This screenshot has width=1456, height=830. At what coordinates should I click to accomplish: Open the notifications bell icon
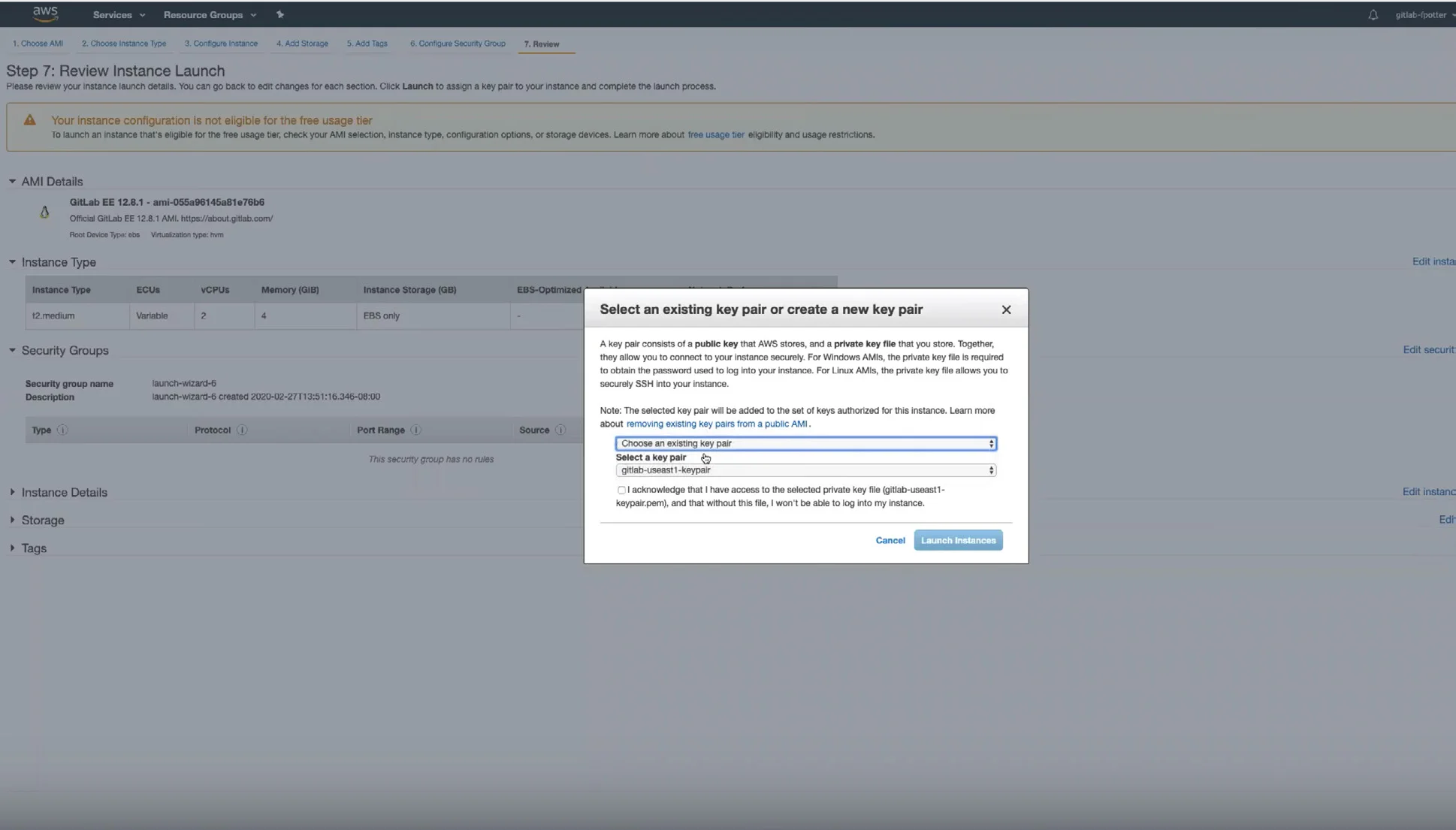(1373, 15)
